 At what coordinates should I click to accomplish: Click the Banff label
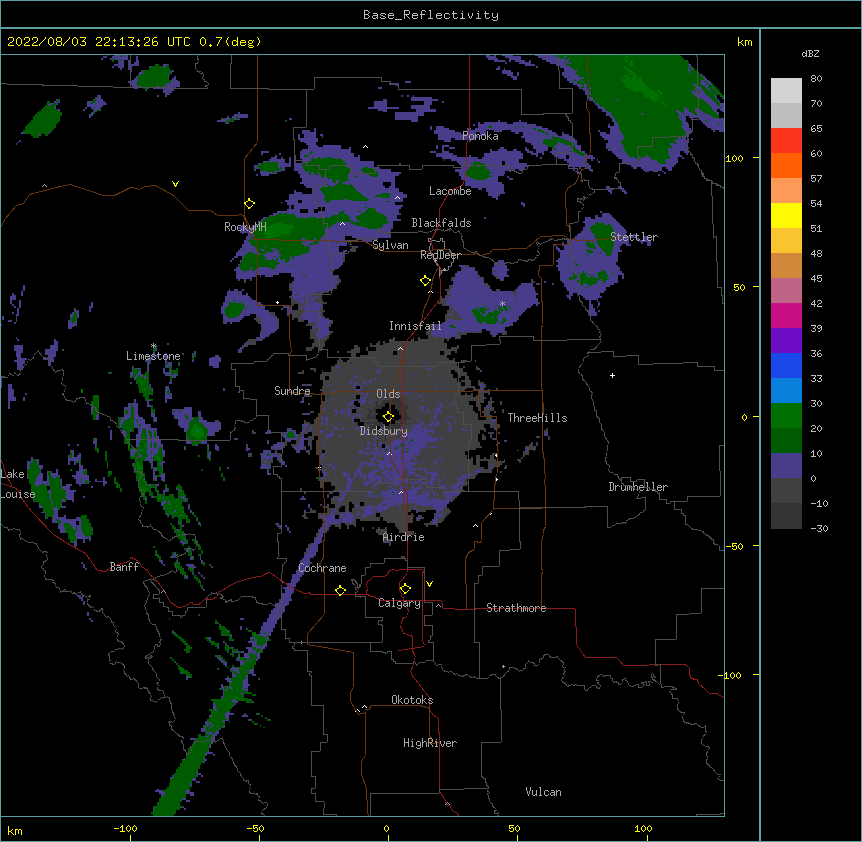pos(124,567)
